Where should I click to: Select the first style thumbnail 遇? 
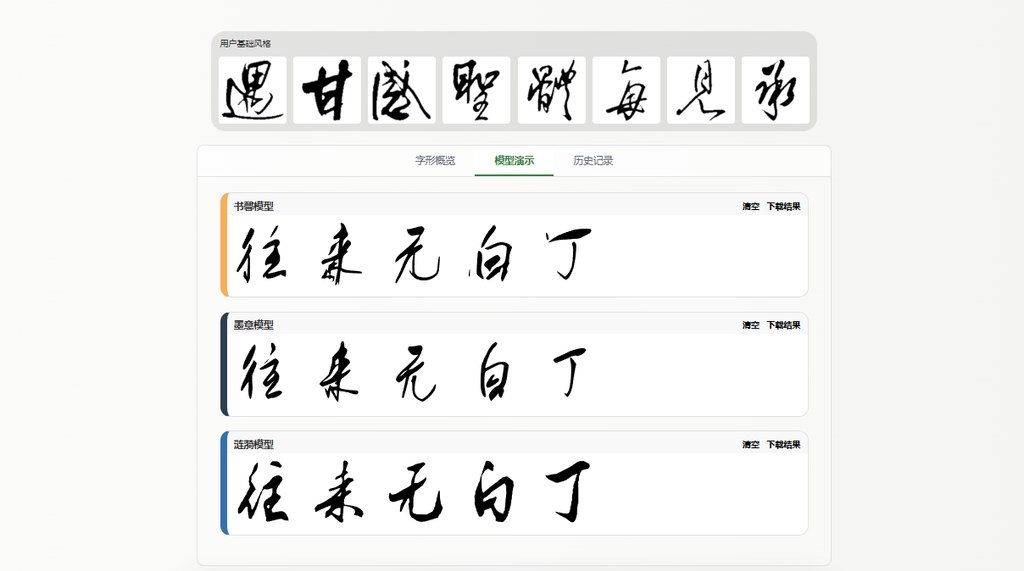(252, 90)
